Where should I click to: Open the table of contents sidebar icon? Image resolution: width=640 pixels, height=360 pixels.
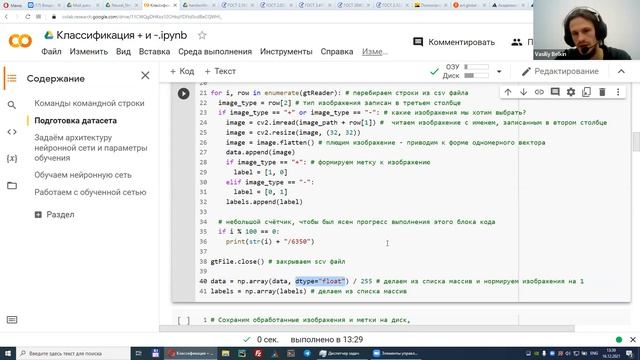11,78
